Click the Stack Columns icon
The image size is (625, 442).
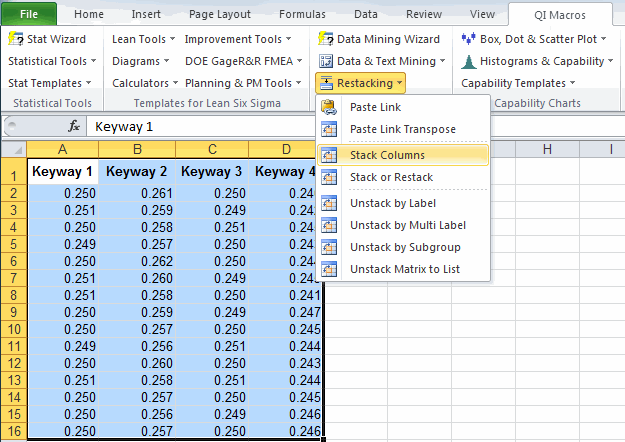[x=329, y=155]
